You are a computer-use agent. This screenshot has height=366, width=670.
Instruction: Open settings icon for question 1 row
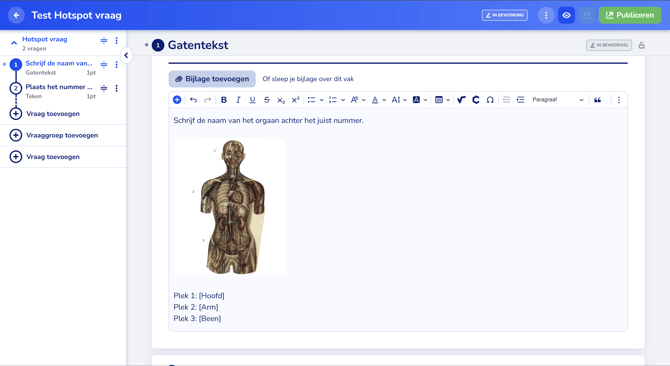104,64
